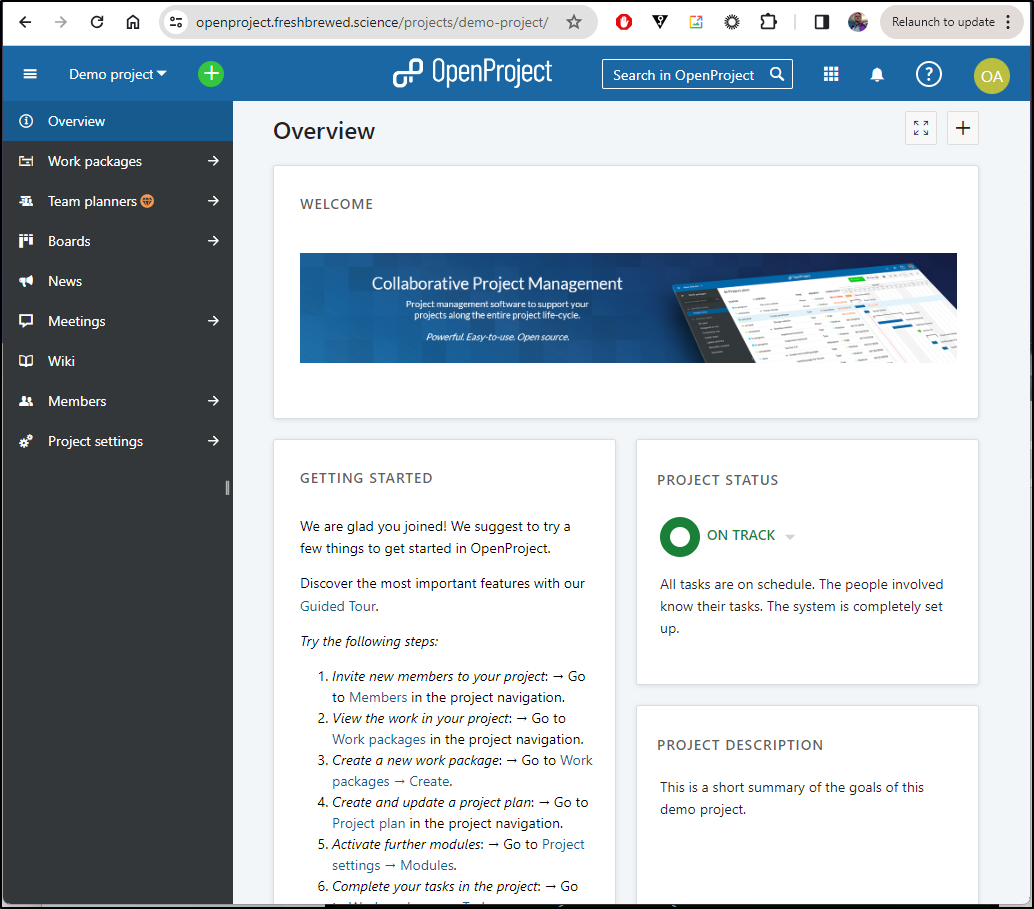Toggle the browser side panel icon

822,22
